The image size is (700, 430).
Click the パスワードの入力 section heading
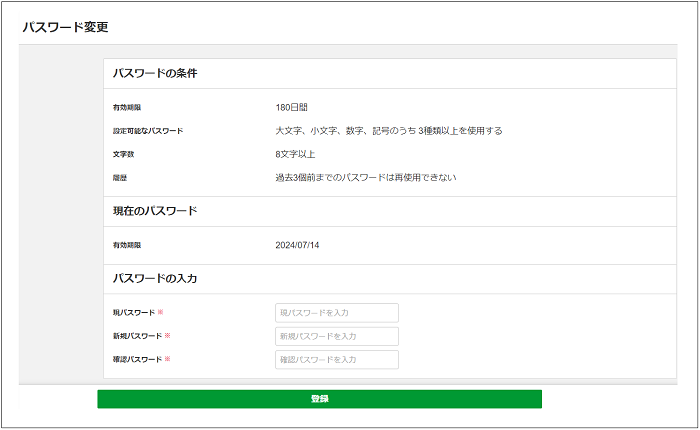coord(155,279)
